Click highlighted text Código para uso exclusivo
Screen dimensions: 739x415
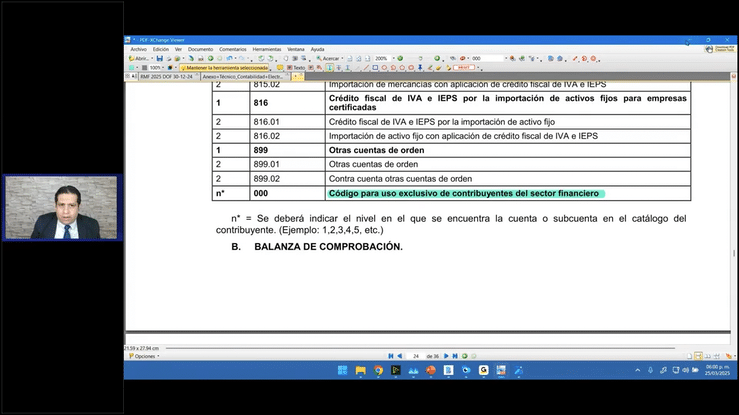point(464,194)
